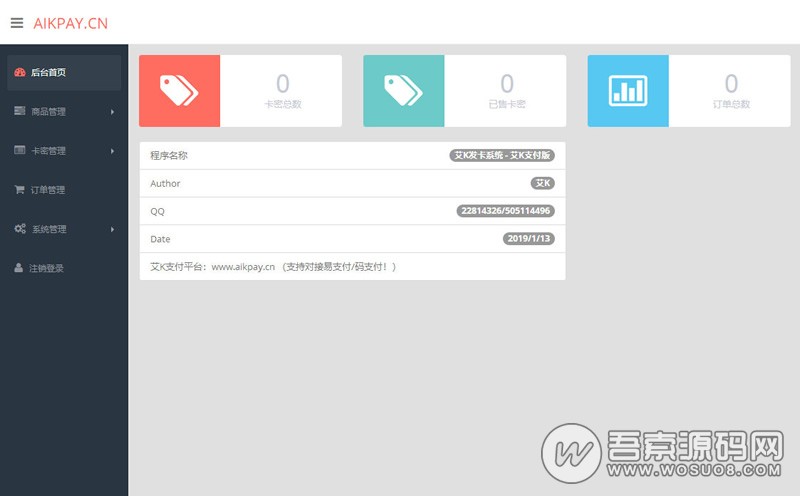Click the 卡密管理 card icon
Screen dimensions: 800x496
coord(20,151)
